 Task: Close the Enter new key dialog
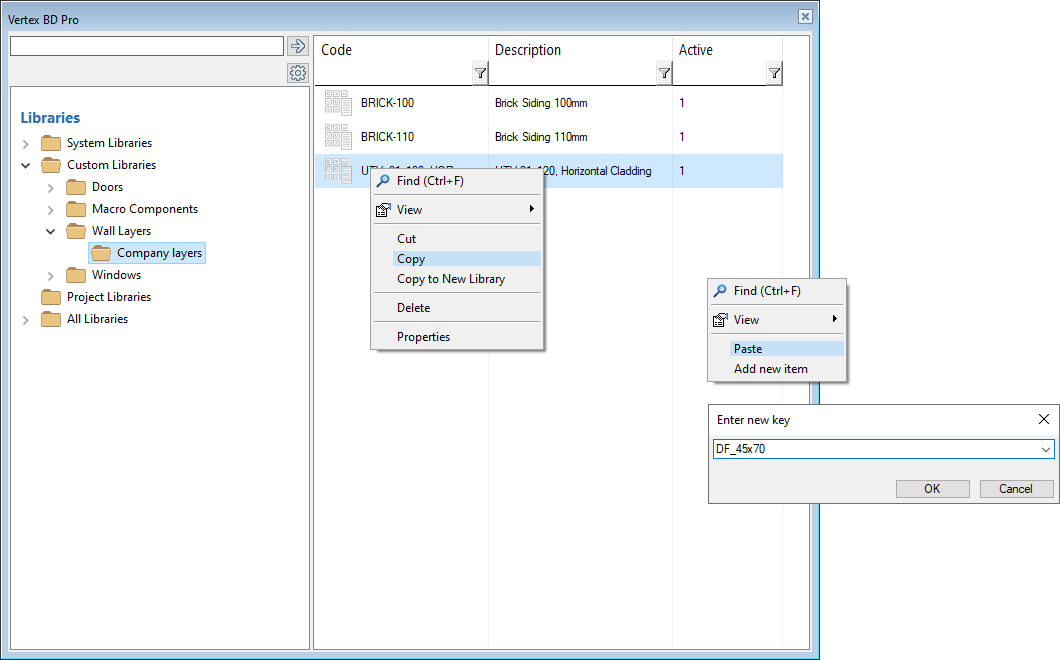[x=1043, y=420]
